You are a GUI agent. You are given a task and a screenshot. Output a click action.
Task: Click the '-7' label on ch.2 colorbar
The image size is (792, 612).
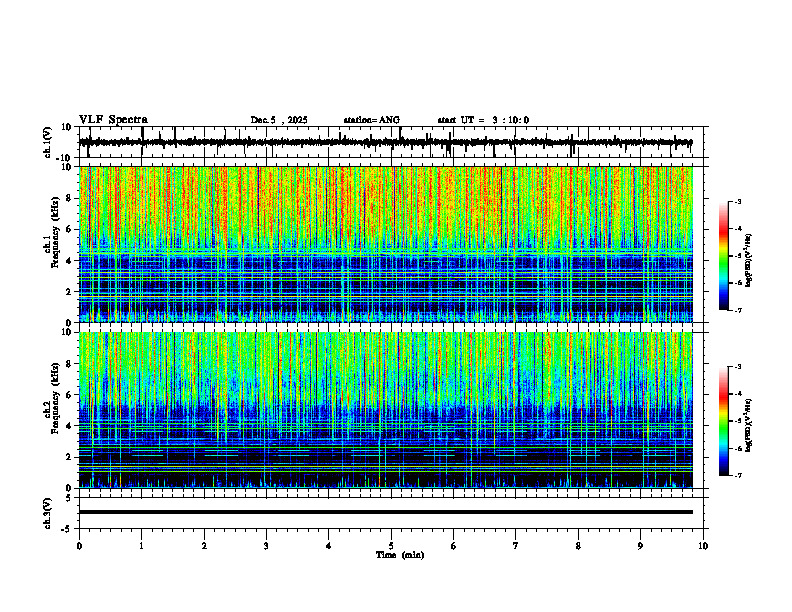pyautogui.click(x=738, y=476)
